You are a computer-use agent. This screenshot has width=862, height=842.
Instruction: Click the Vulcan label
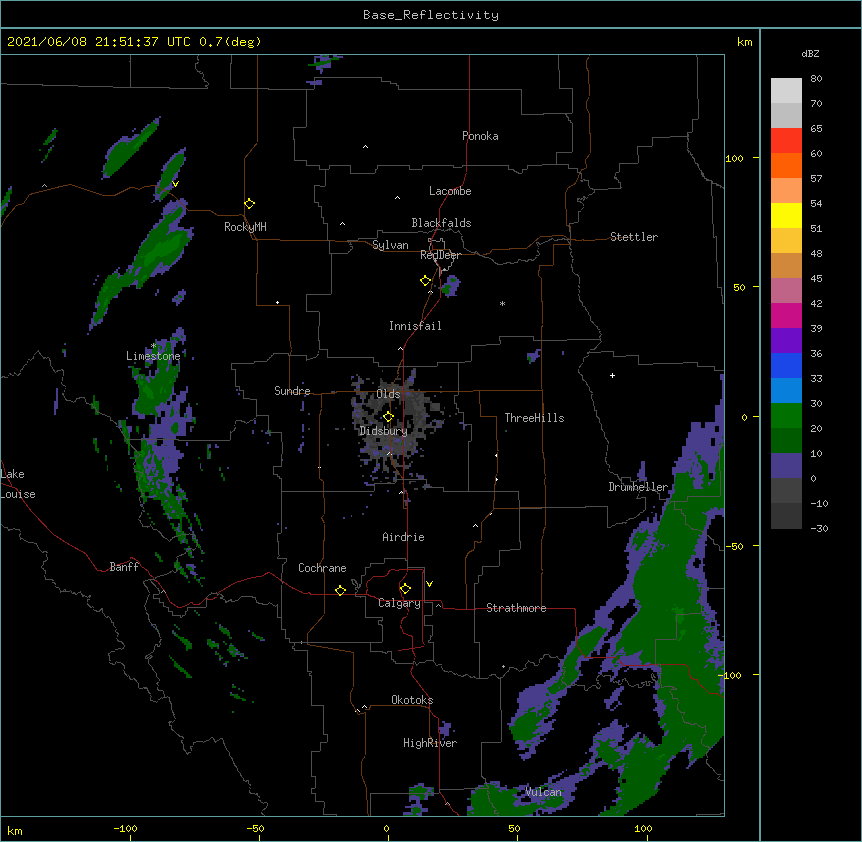tap(543, 792)
